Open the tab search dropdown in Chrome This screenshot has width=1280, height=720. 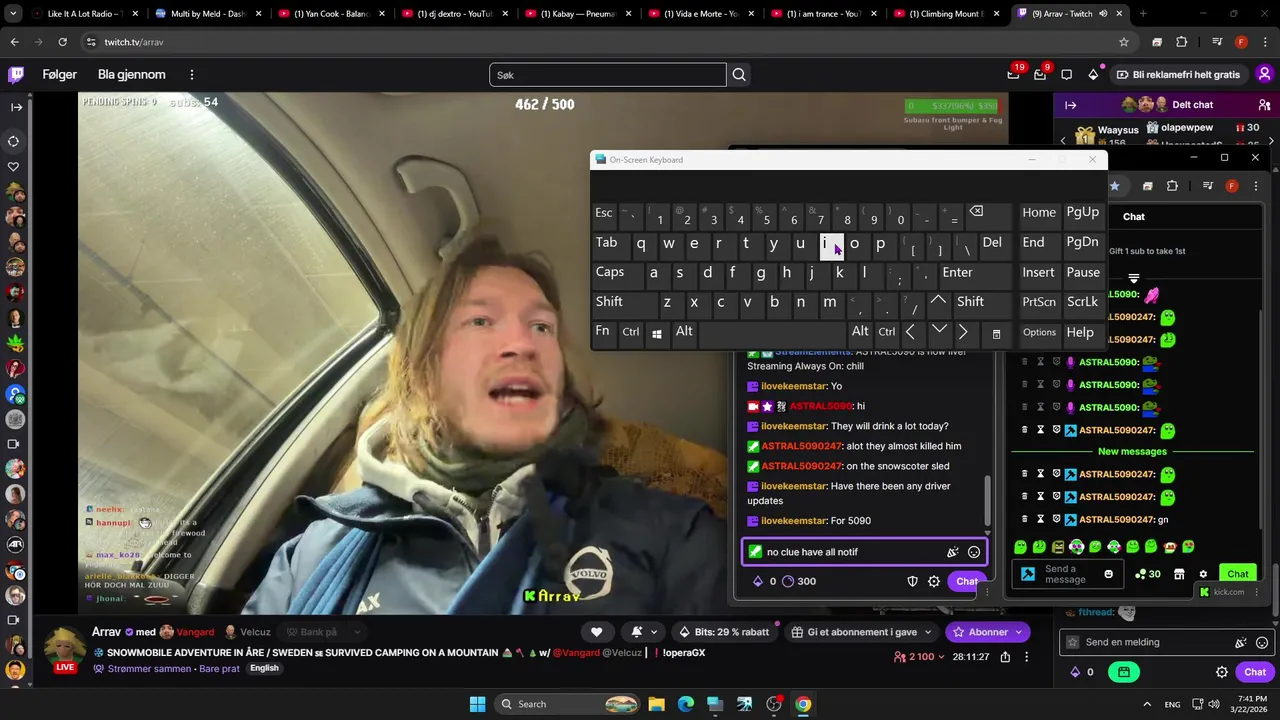pos(14,13)
